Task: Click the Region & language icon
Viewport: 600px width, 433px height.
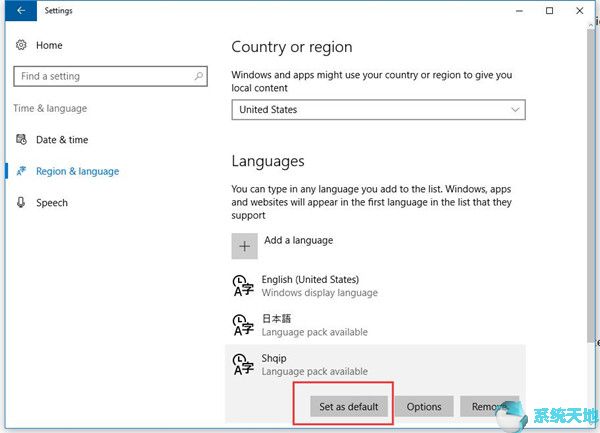Action: [x=21, y=171]
